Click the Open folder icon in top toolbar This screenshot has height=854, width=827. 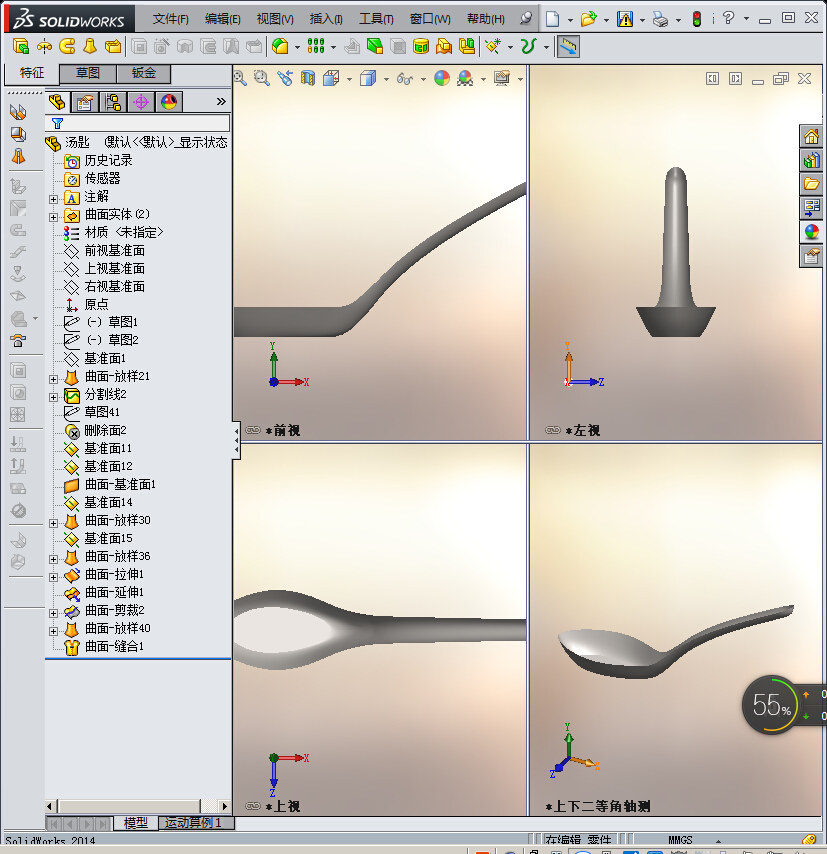click(588, 20)
